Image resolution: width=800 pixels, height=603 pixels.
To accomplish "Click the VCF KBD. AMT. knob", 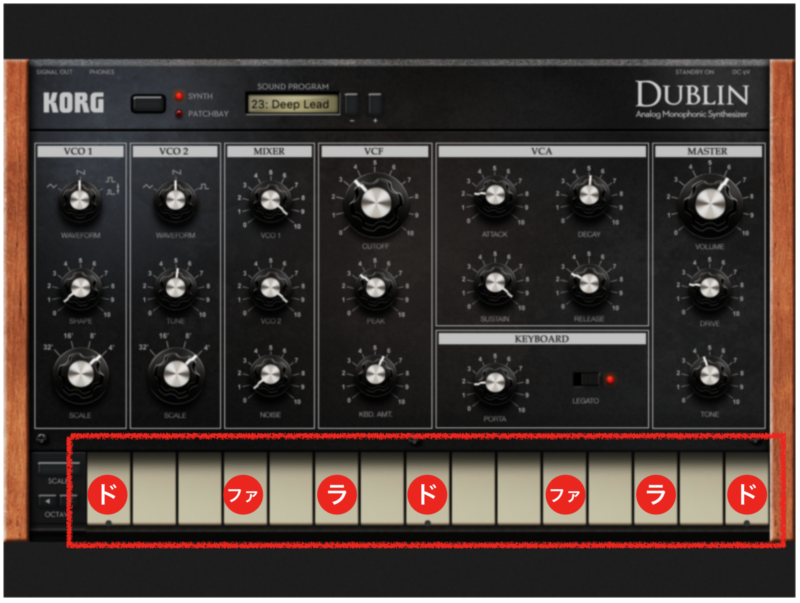I will point(376,375).
